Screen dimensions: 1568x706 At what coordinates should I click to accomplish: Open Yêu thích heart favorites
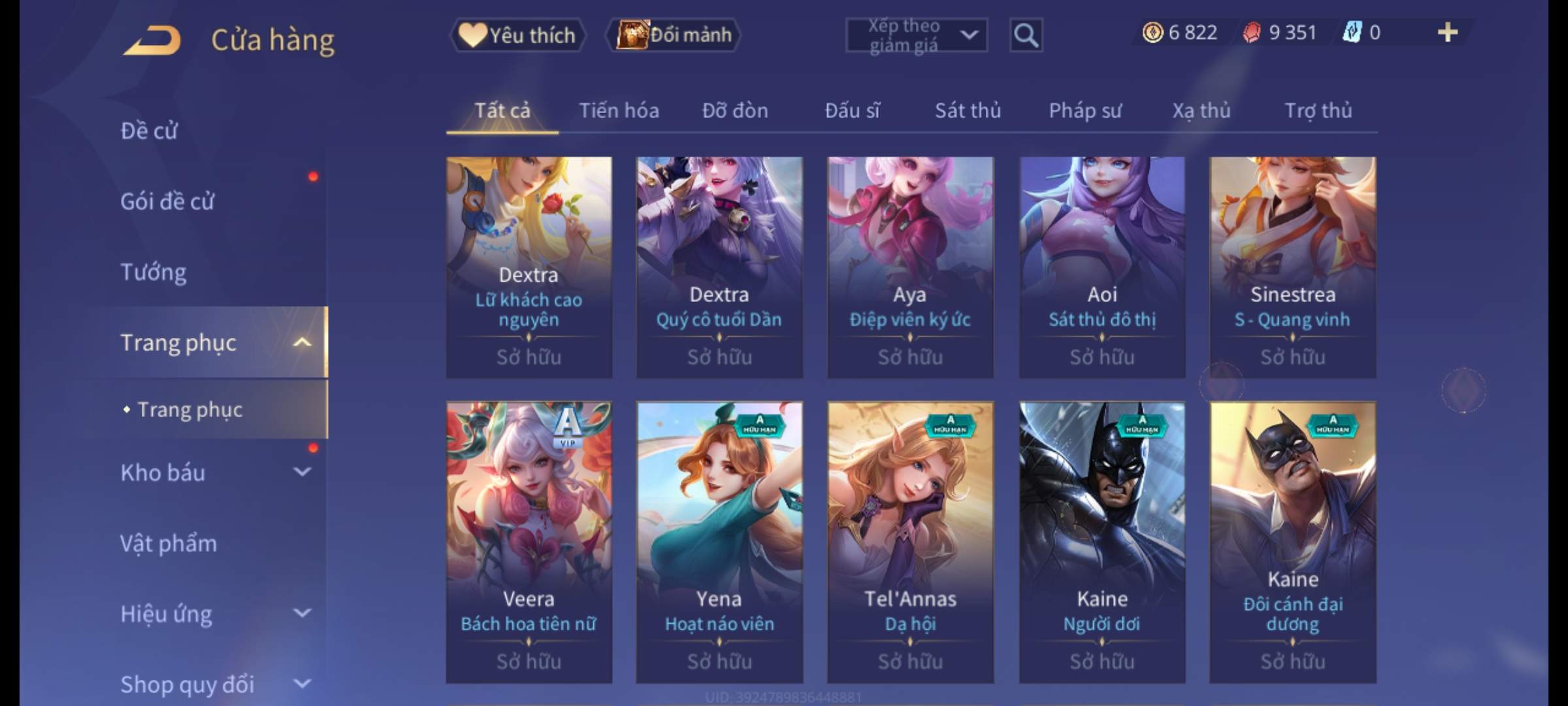[517, 35]
